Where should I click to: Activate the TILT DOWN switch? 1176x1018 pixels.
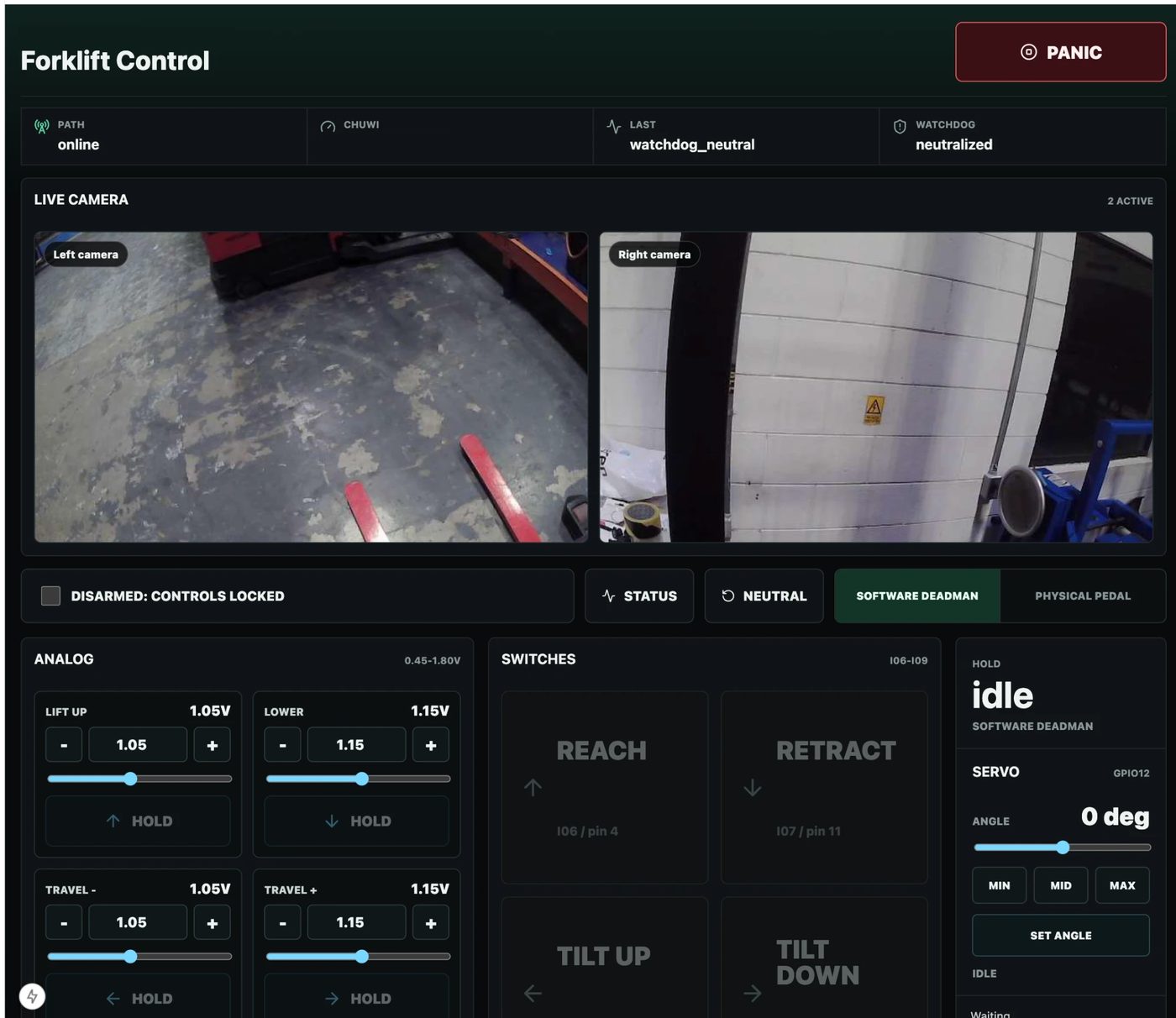coord(824,958)
